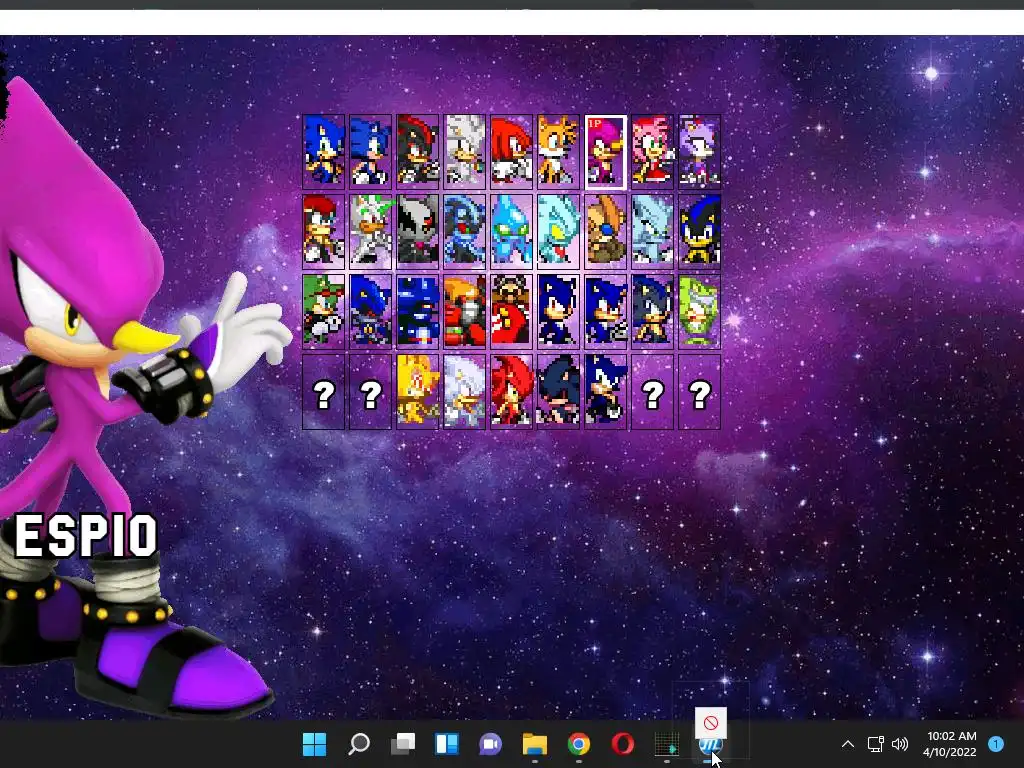Open the Opera browser icon
This screenshot has width=1024, height=768.
(623, 744)
